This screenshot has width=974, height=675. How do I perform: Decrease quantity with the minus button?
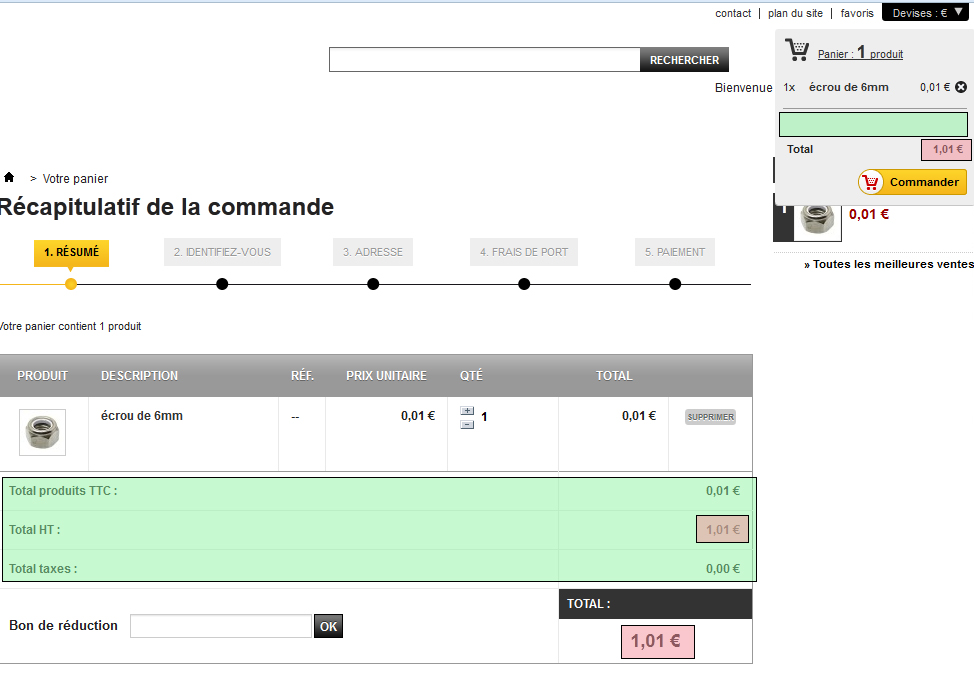[x=467, y=425]
